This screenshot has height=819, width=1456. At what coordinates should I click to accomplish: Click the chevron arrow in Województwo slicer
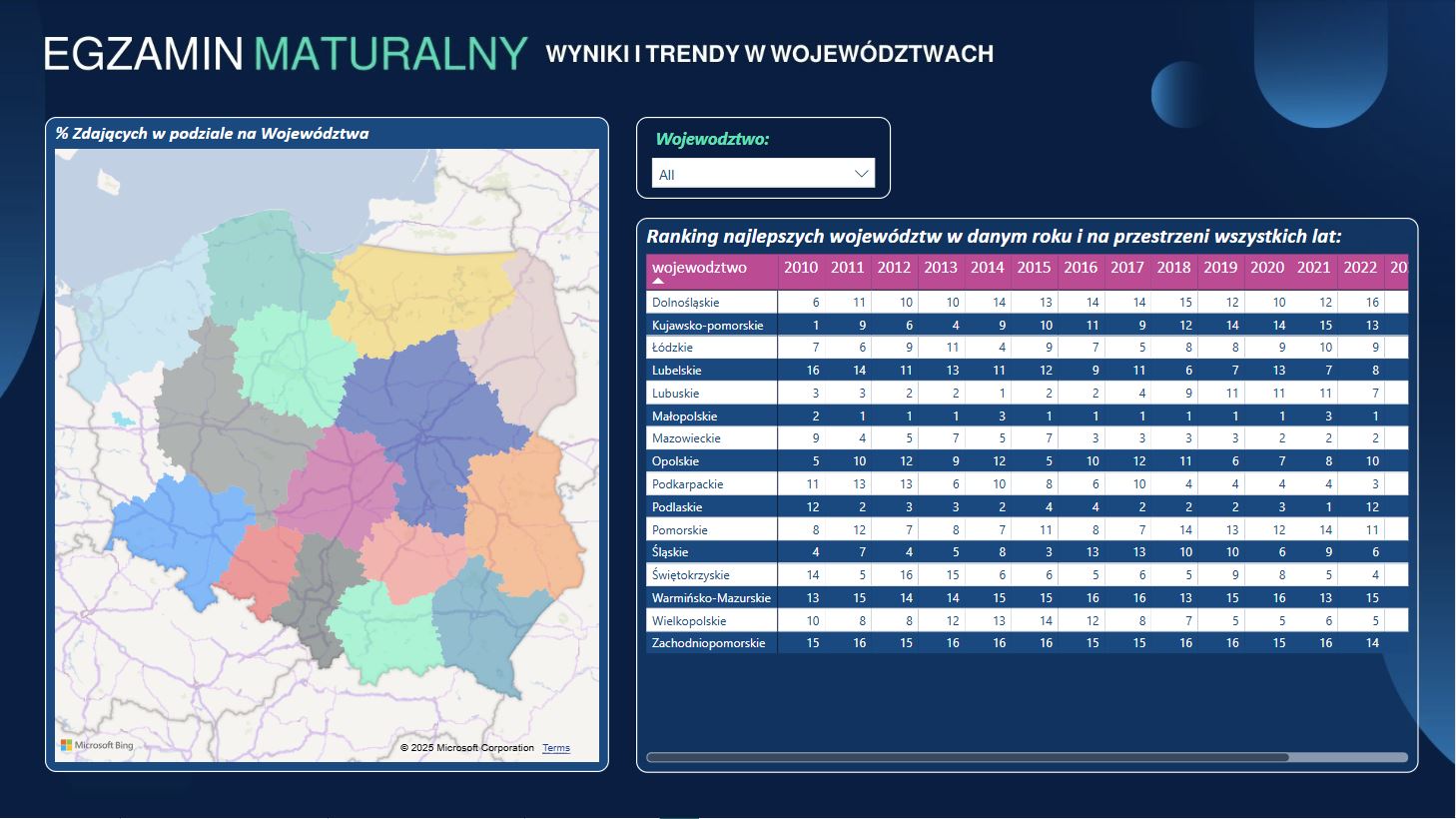(x=861, y=174)
